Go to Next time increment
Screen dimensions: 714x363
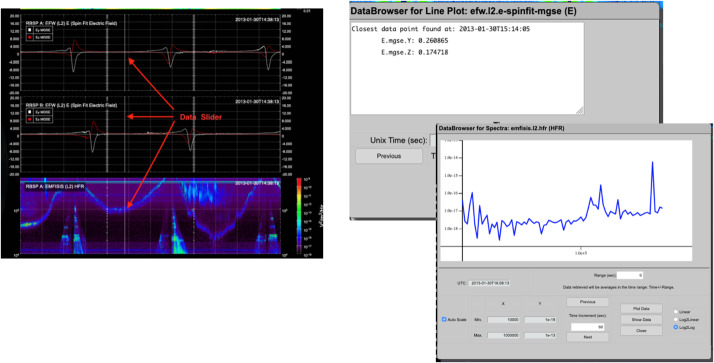[587, 337]
